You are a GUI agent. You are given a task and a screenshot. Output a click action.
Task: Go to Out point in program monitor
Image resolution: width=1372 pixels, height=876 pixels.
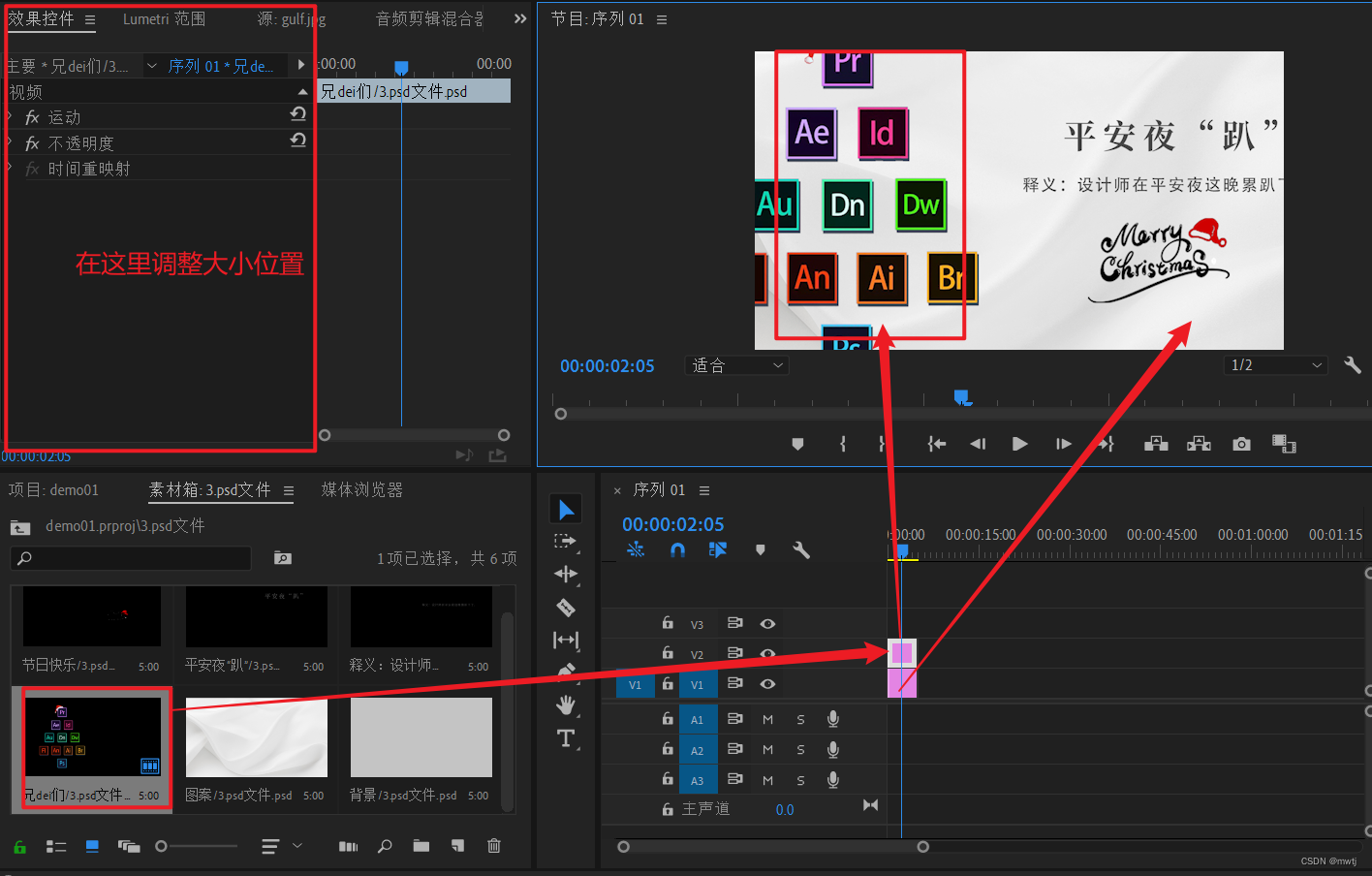coord(1106,444)
